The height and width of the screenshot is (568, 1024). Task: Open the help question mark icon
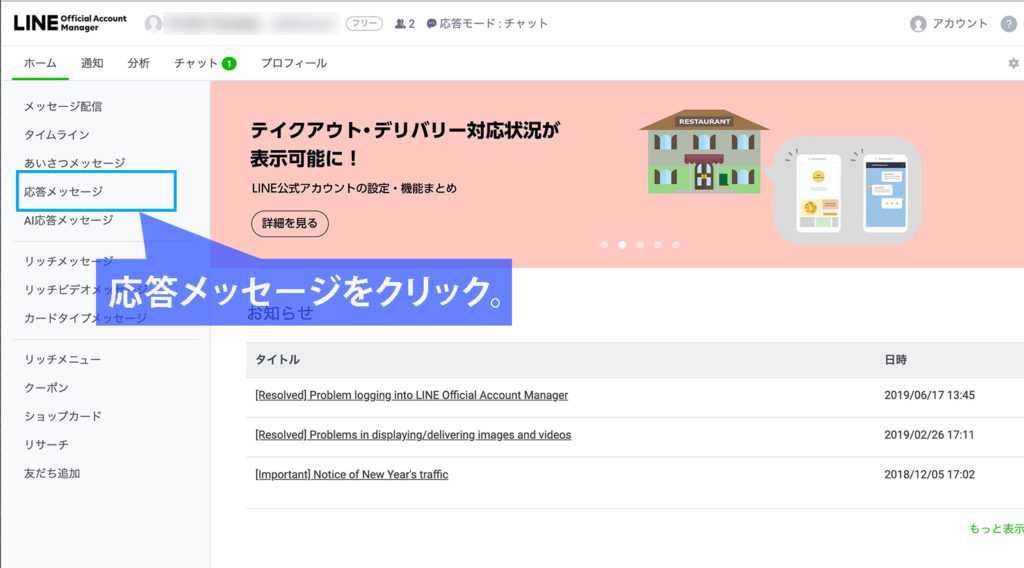(1009, 24)
